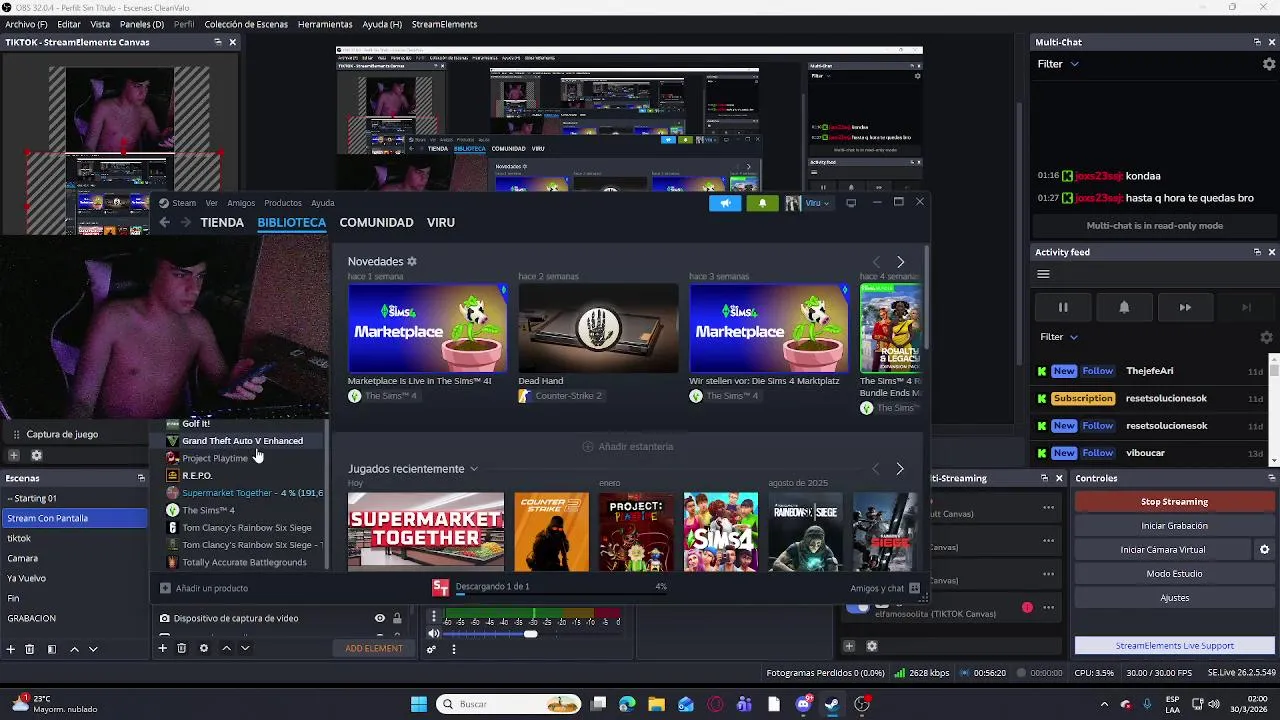This screenshot has height=720, width=1280.
Task: Add a new source with the plus icon
Action: [162, 648]
